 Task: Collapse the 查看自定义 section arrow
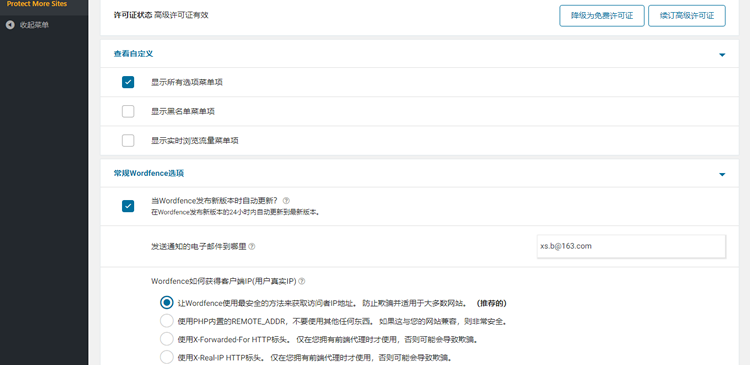(722, 55)
